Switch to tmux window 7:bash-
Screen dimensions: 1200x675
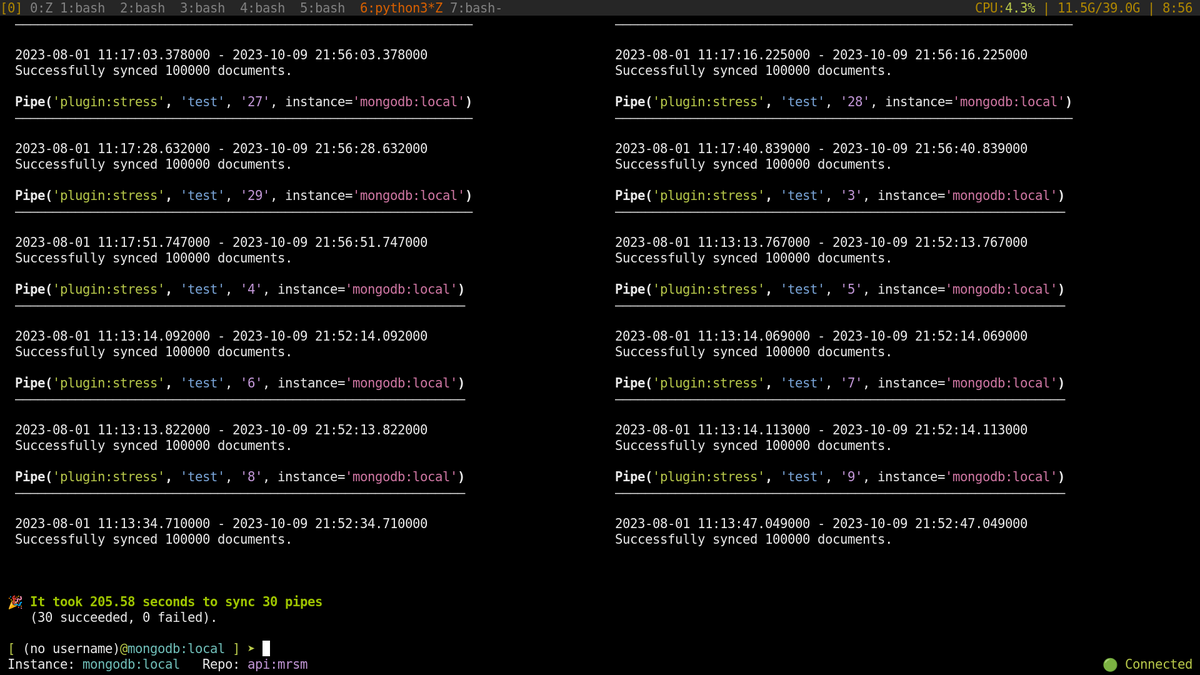pyautogui.click(x=476, y=8)
